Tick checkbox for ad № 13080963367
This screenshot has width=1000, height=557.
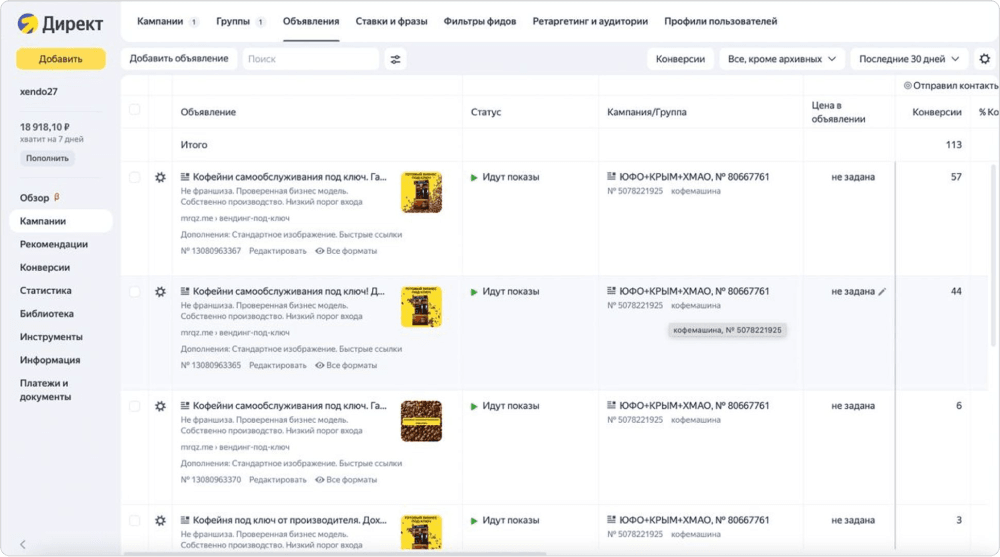pos(135,177)
